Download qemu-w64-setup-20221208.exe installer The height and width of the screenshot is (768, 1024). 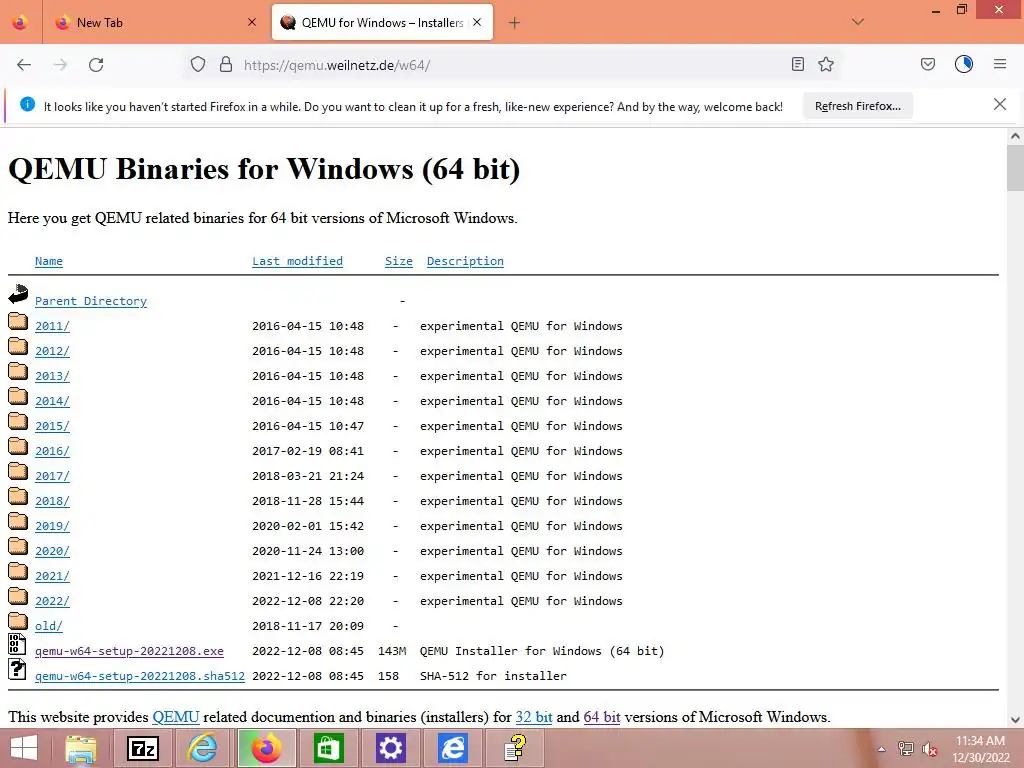point(129,651)
